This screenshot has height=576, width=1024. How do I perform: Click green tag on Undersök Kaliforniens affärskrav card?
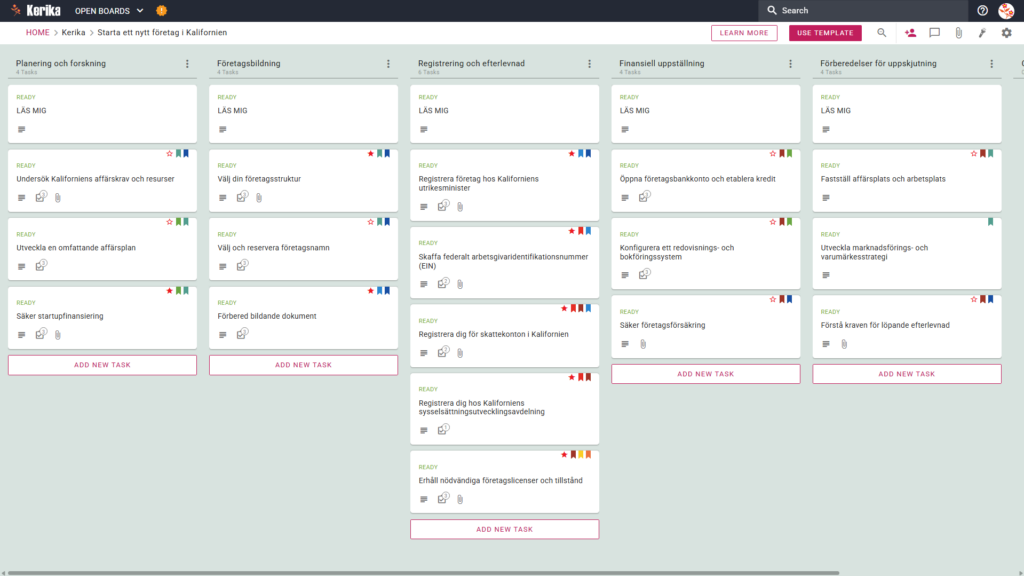(x=178, y=153)
